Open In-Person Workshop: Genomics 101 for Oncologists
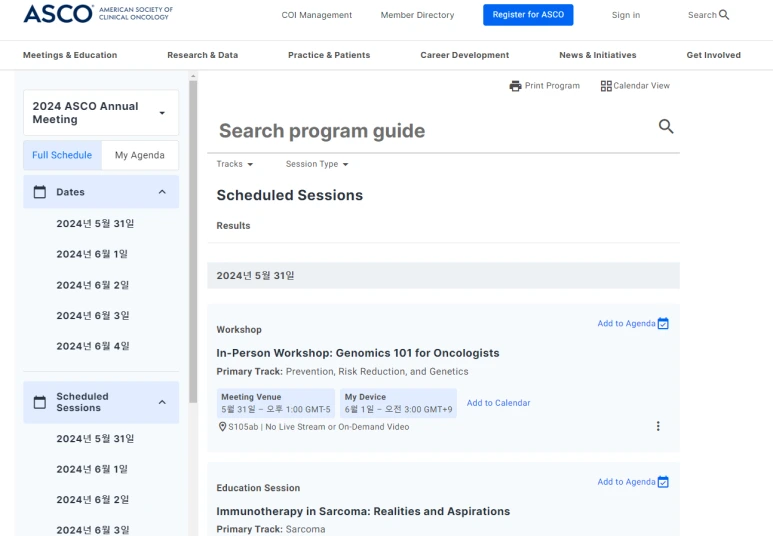This screenshot has width=773, height=536. point(358,353)
